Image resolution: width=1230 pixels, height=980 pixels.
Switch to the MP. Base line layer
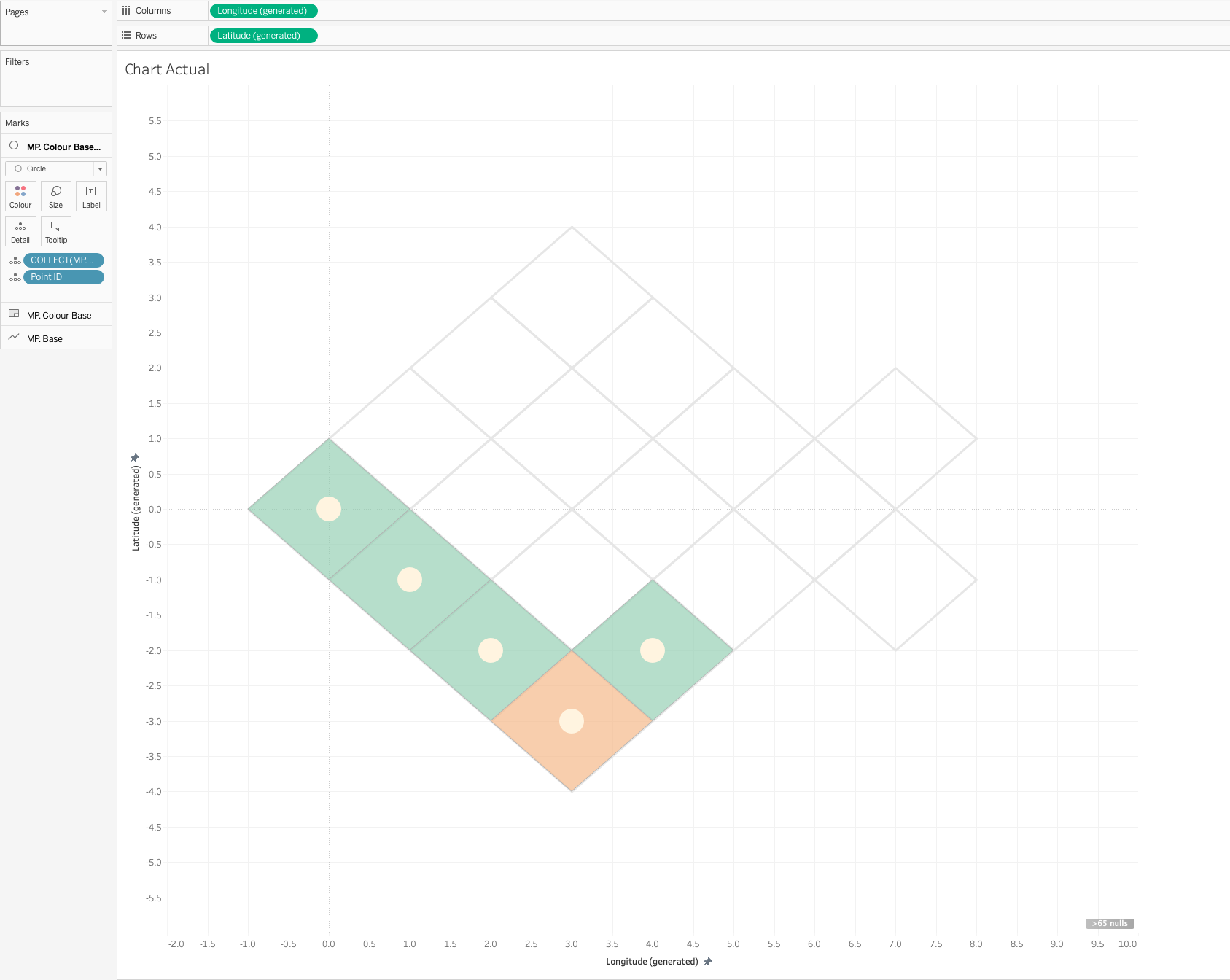tap(44, 338)
